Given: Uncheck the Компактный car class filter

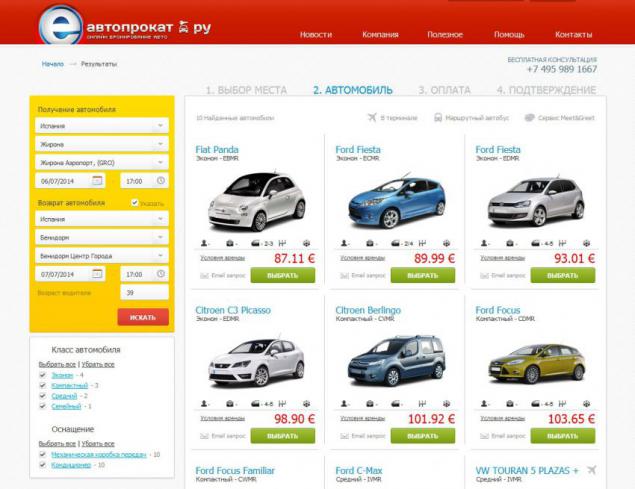Looking at the screenshot, I should point(43,385).
